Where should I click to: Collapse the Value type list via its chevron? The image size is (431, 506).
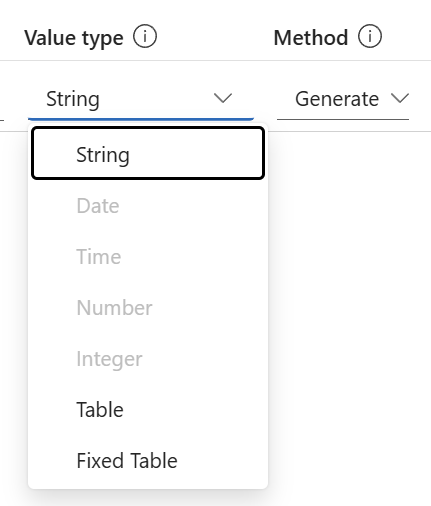pos(223,98)
